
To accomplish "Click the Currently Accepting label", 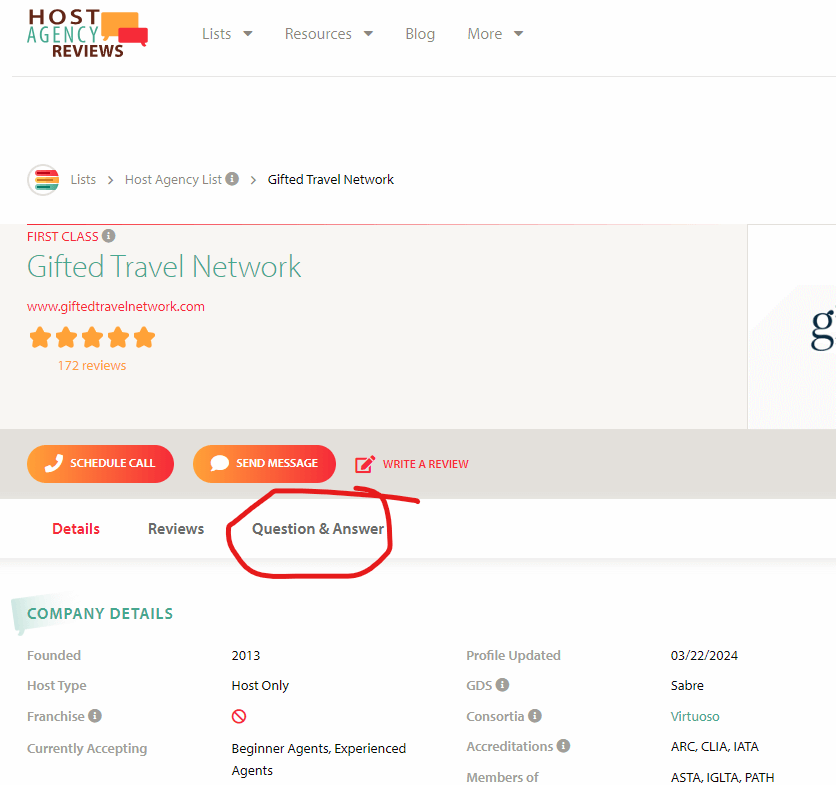I will coord(87,749).
